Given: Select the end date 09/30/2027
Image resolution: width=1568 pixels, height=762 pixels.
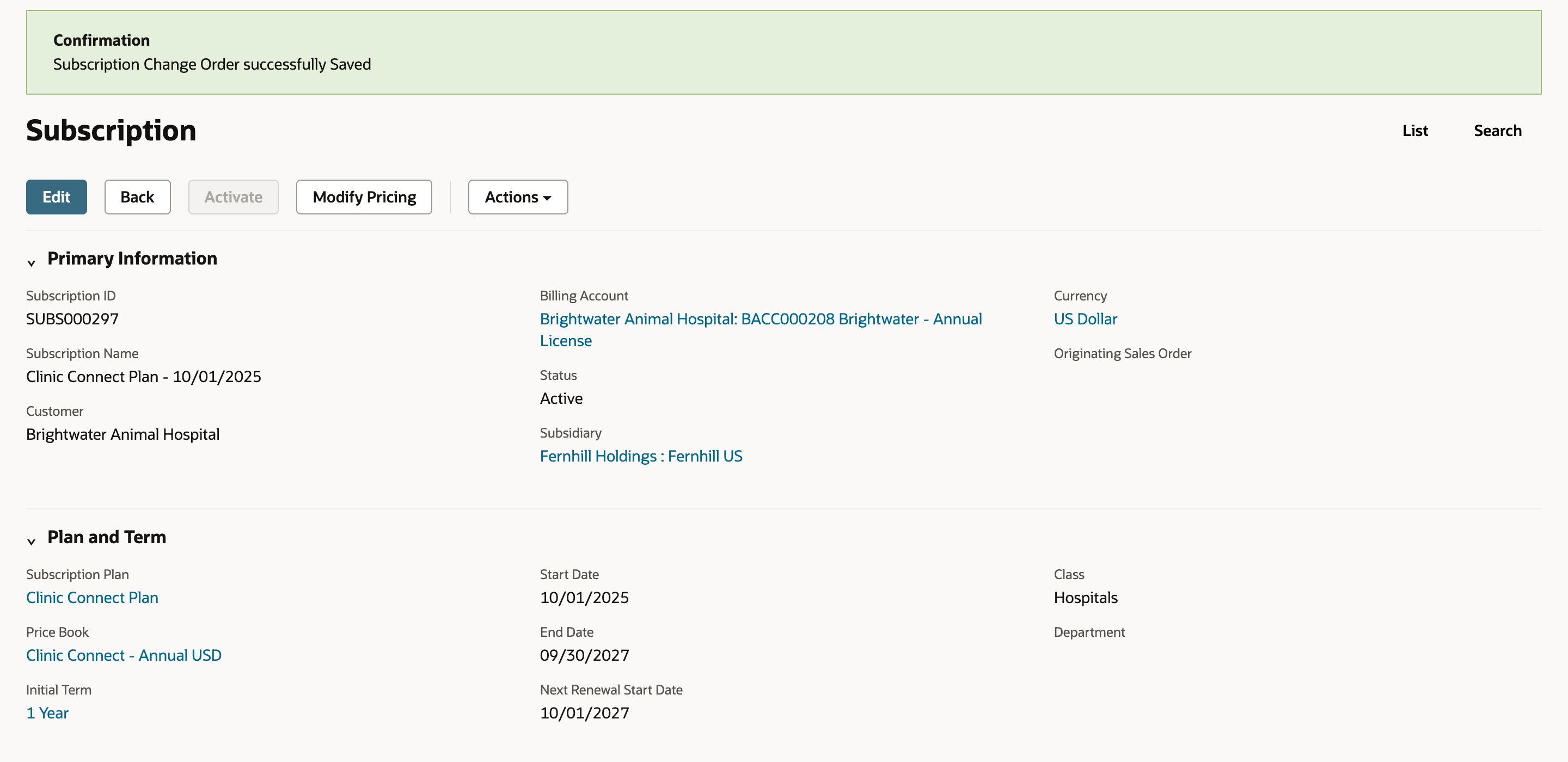Looking at the screenshot, I should (584, 655).
